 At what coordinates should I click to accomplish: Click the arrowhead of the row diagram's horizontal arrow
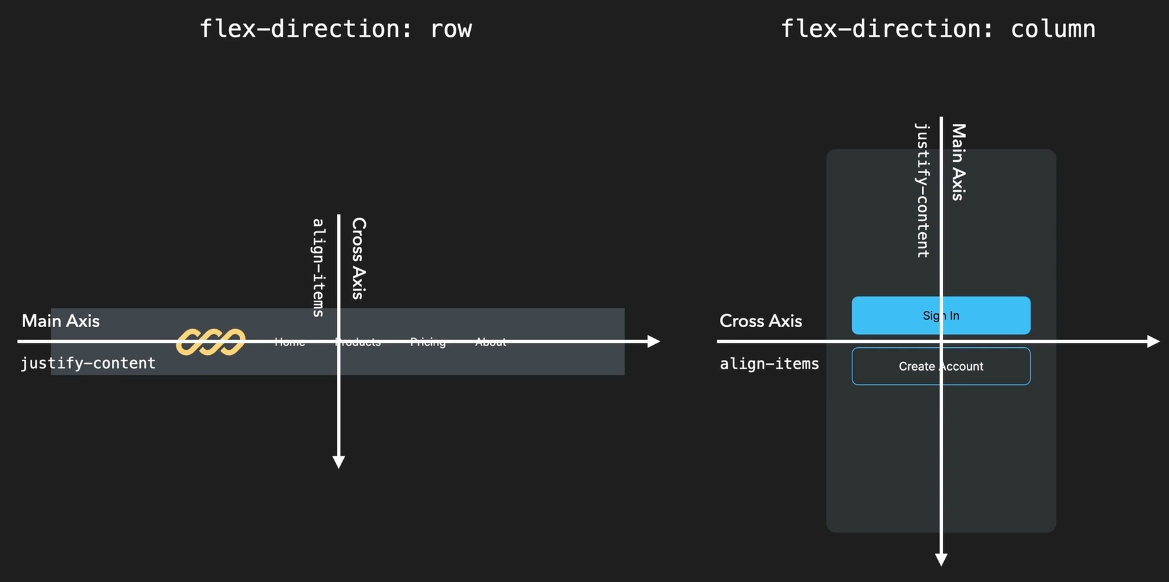click(x=654, y=342)
